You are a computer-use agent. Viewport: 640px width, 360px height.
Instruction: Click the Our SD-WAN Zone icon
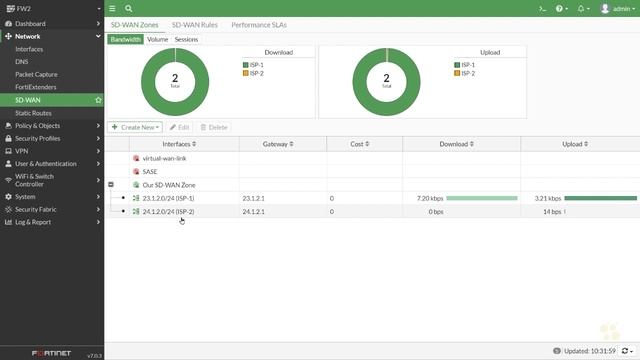136,185
